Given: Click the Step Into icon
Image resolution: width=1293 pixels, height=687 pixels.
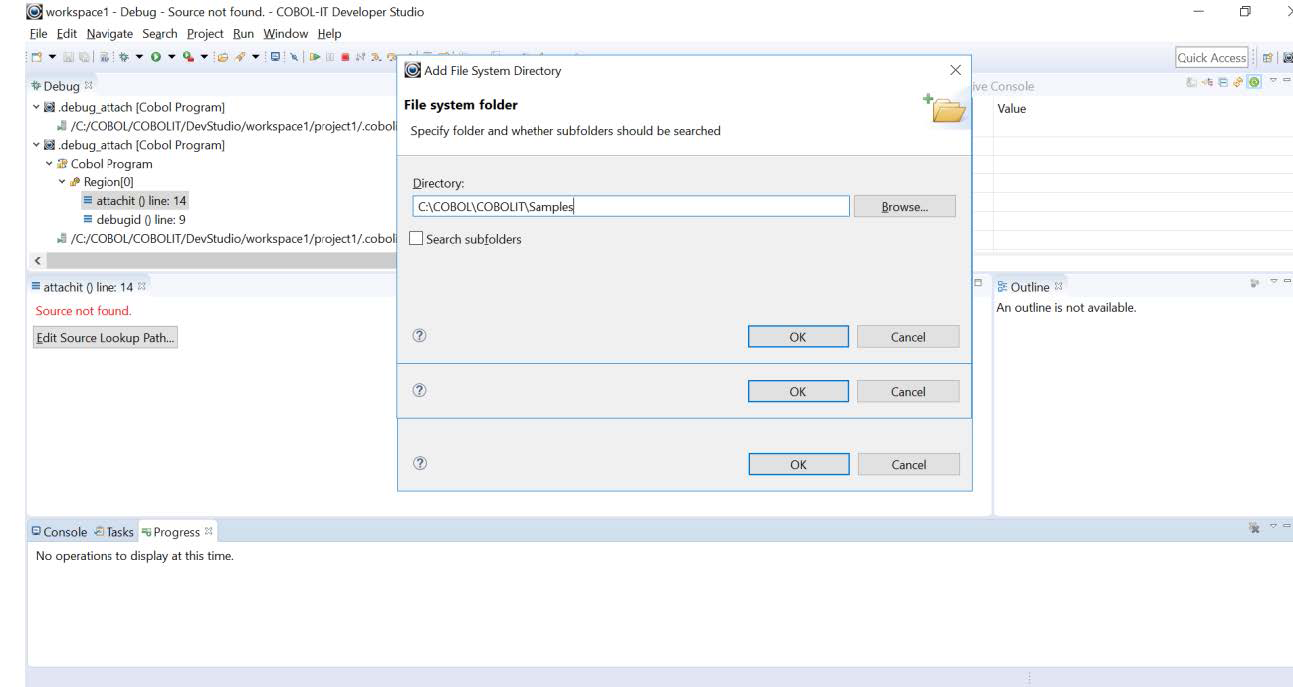Looking at the screenshot, I should (x=375, y=57).
